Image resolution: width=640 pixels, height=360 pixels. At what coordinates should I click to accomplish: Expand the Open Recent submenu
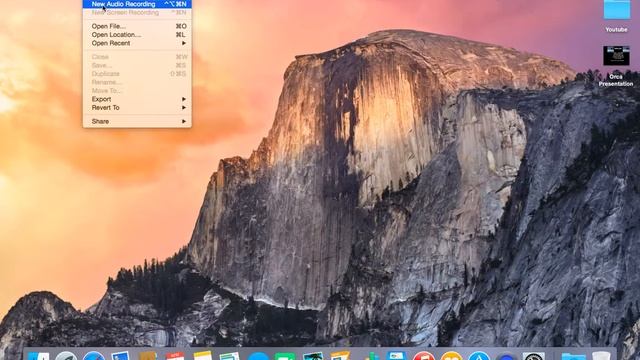[137, 43]
